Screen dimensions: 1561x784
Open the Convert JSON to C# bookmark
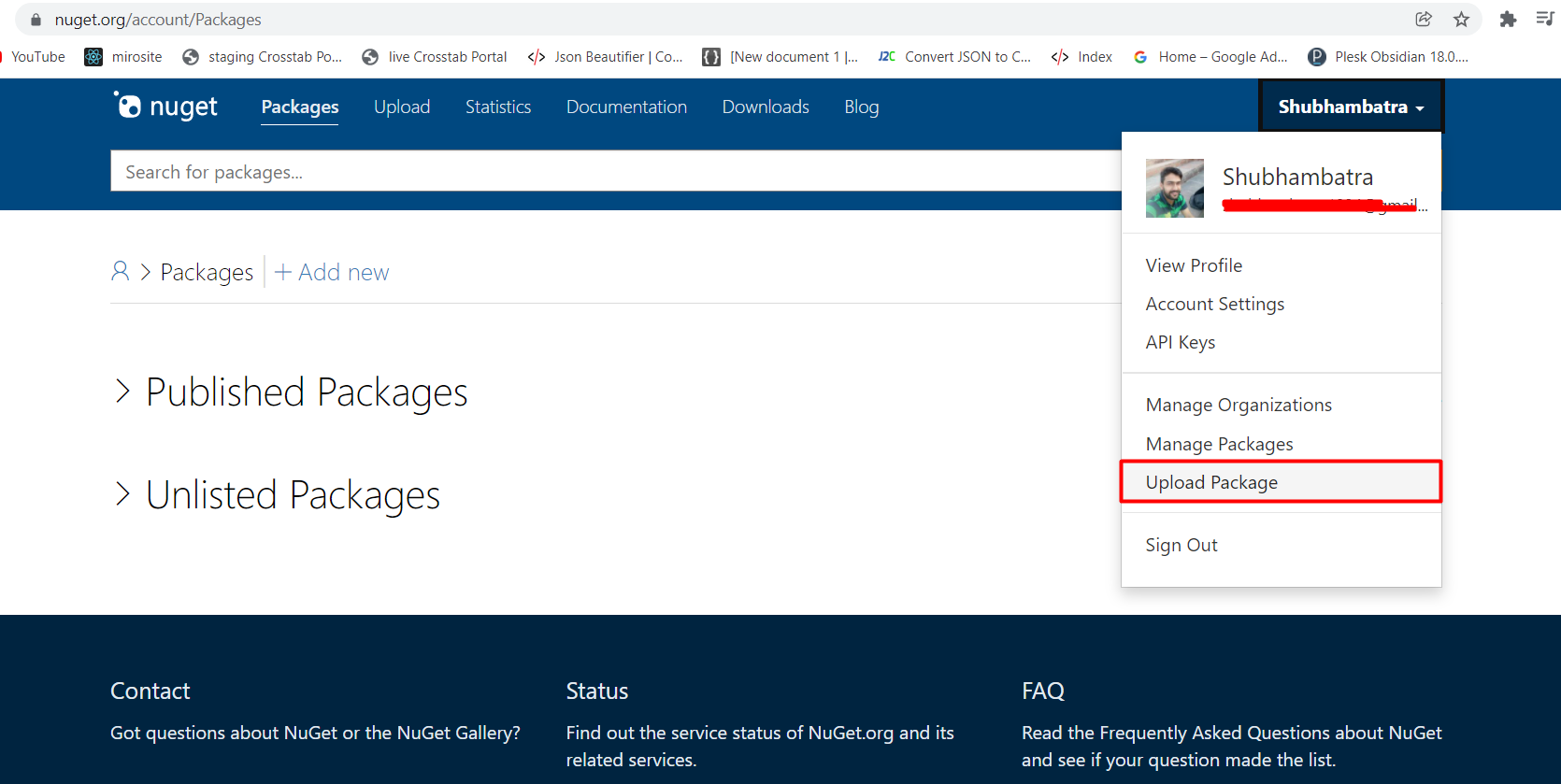point(954,57)
